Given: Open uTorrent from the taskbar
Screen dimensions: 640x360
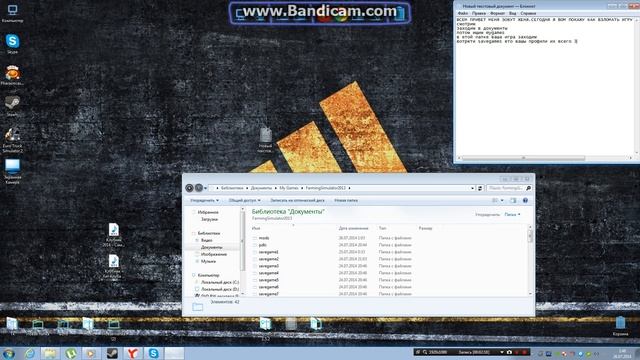Looking at the screenshot, I should pos(71,353).
